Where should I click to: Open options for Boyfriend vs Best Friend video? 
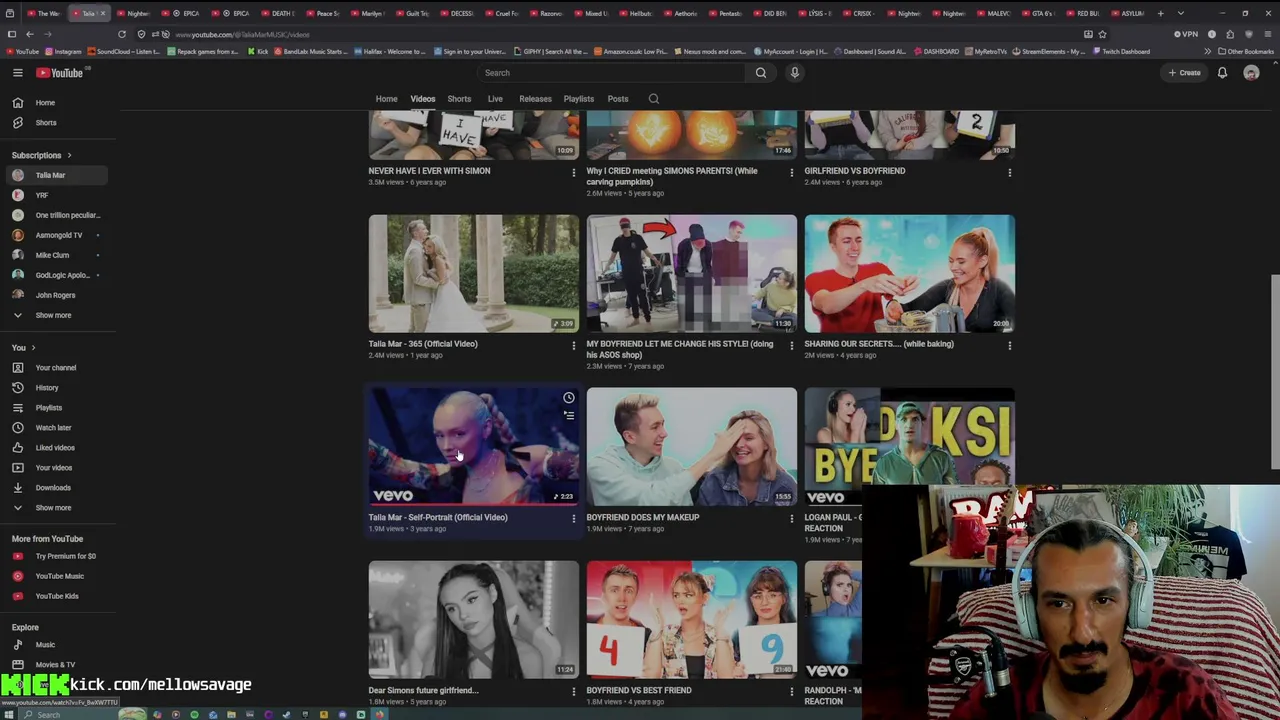click(x=791, y=692)
